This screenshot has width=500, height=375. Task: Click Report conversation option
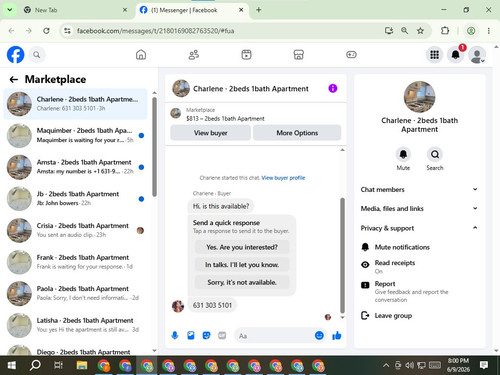click(419, 291)
